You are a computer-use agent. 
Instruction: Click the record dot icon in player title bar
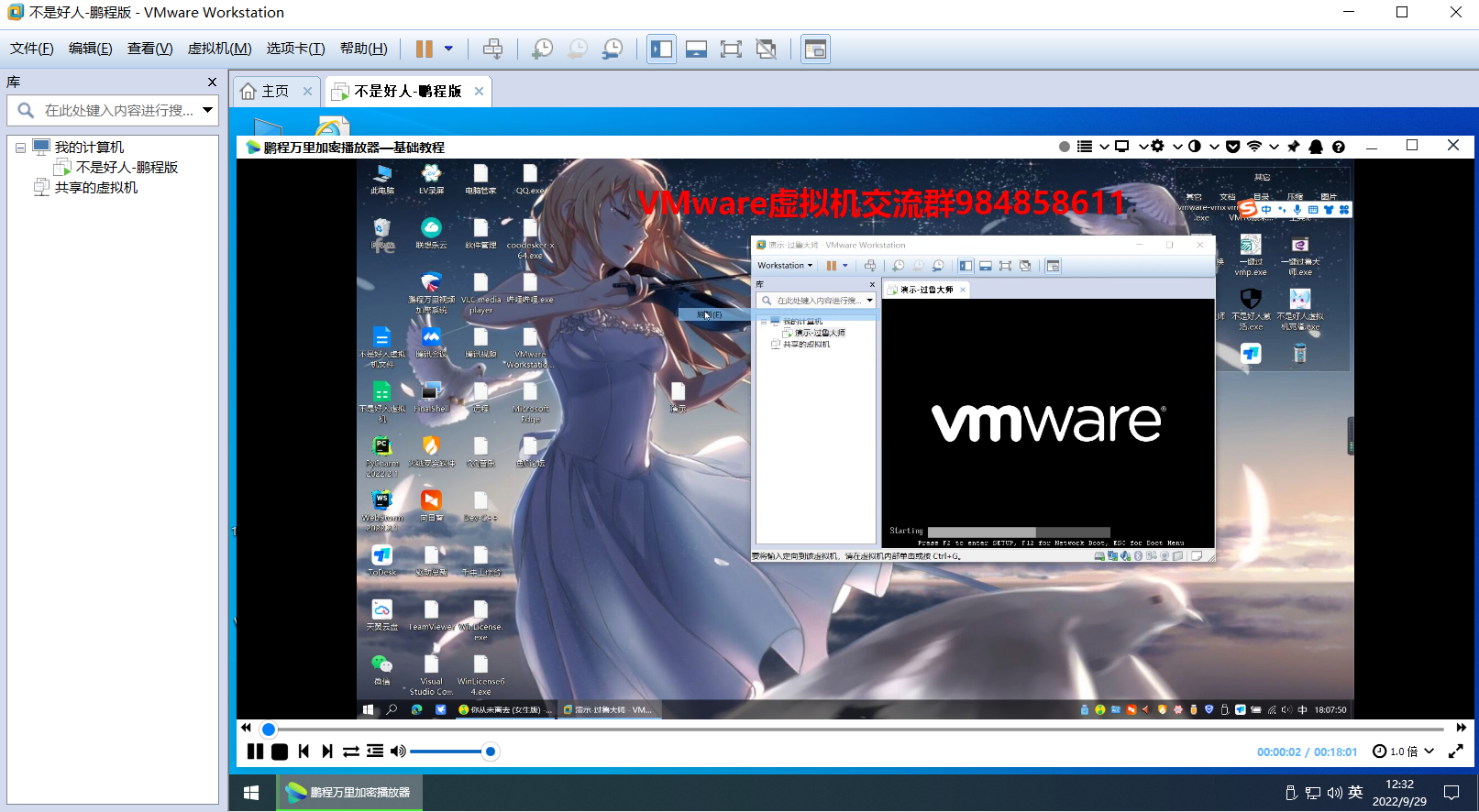click(x=1064, y=147)
